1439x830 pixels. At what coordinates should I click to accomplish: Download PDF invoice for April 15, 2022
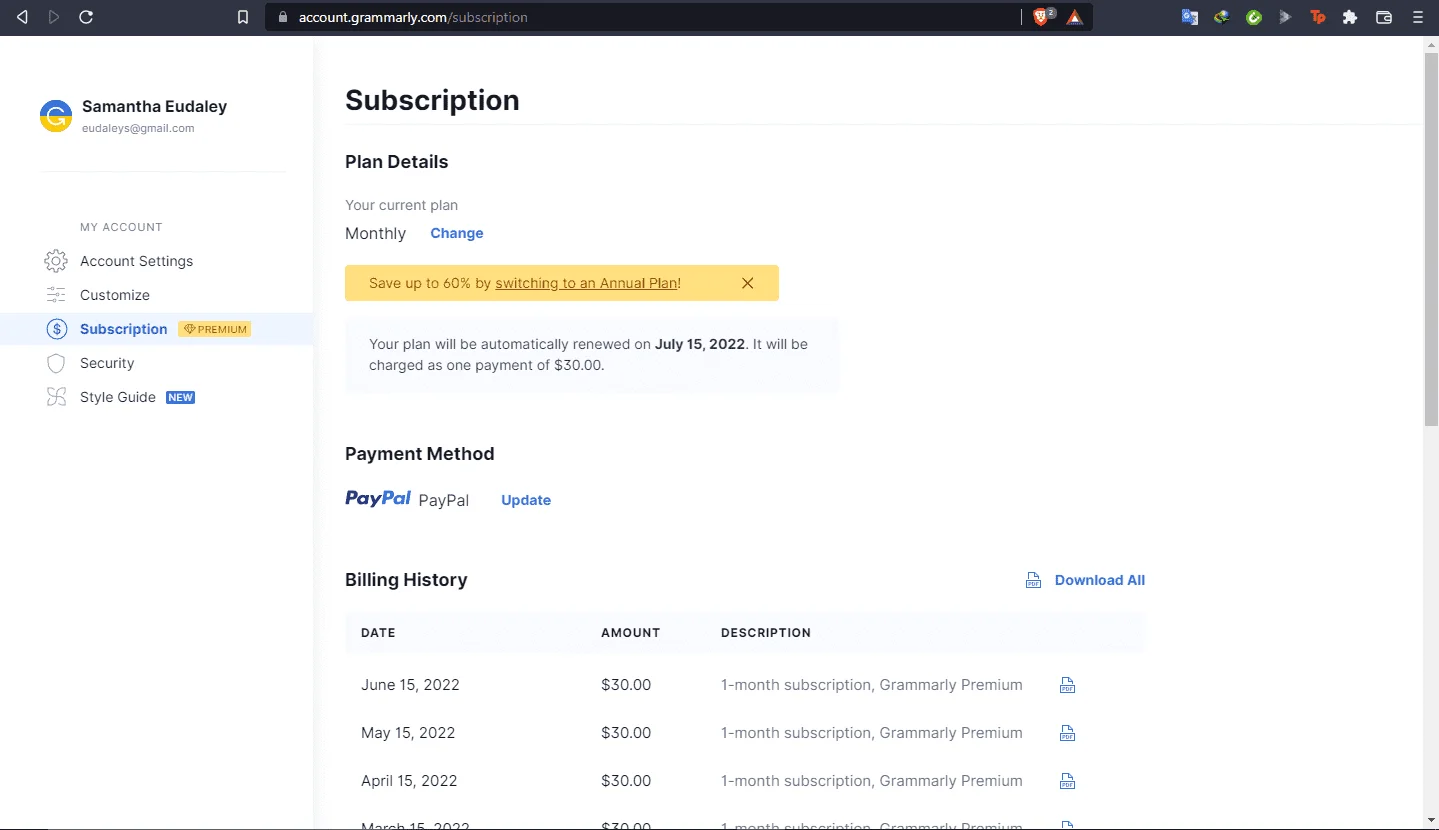(x=1067, y=781)
